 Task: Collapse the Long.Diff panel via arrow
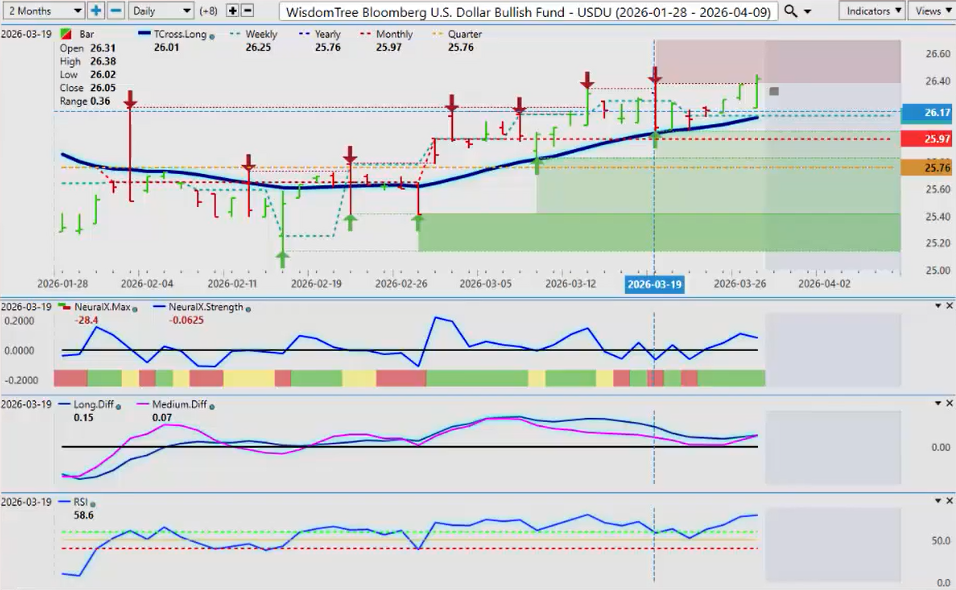pos(936,404)
